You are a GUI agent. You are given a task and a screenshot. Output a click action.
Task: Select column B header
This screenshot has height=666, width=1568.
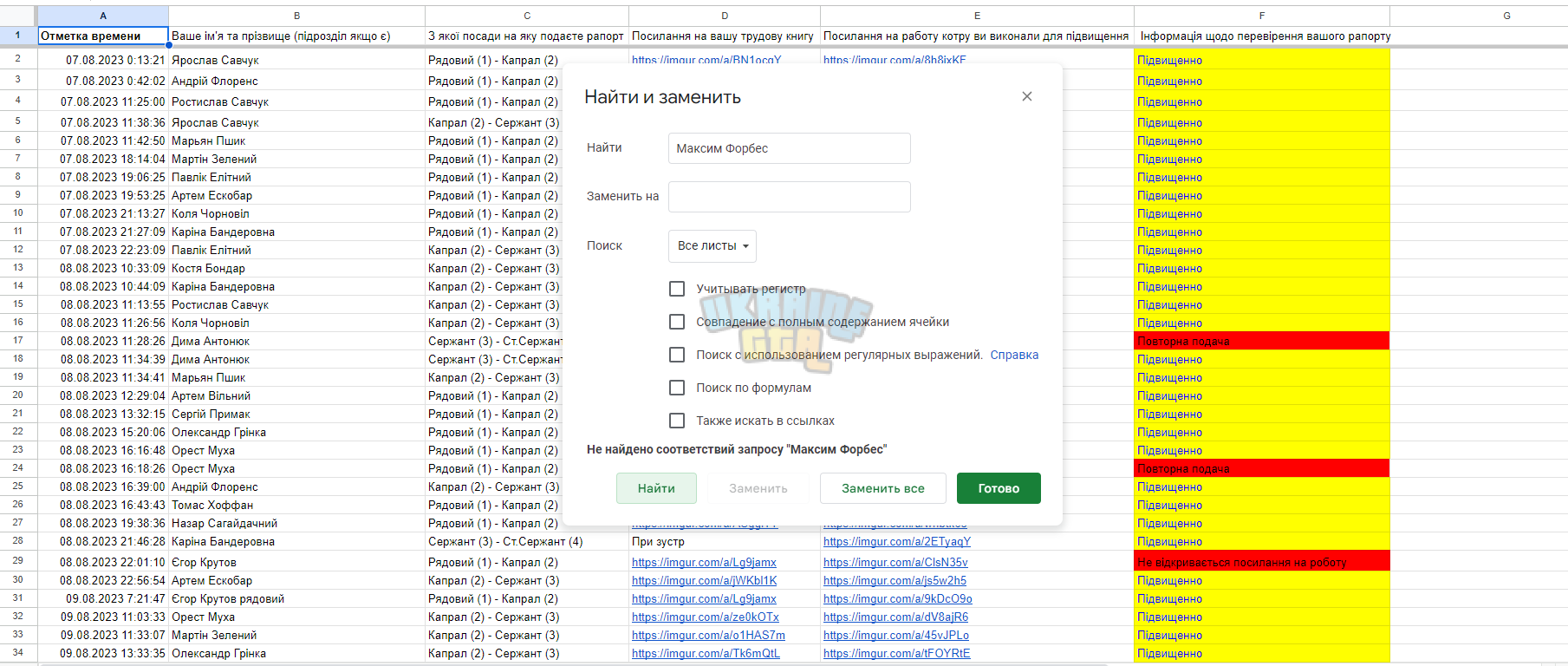point(296,16)
